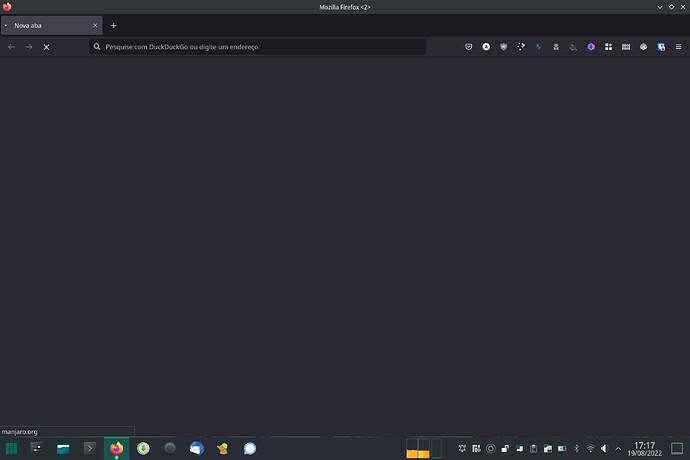Open the battery status tray icon

pyautogui.click(x=562, y=449)
